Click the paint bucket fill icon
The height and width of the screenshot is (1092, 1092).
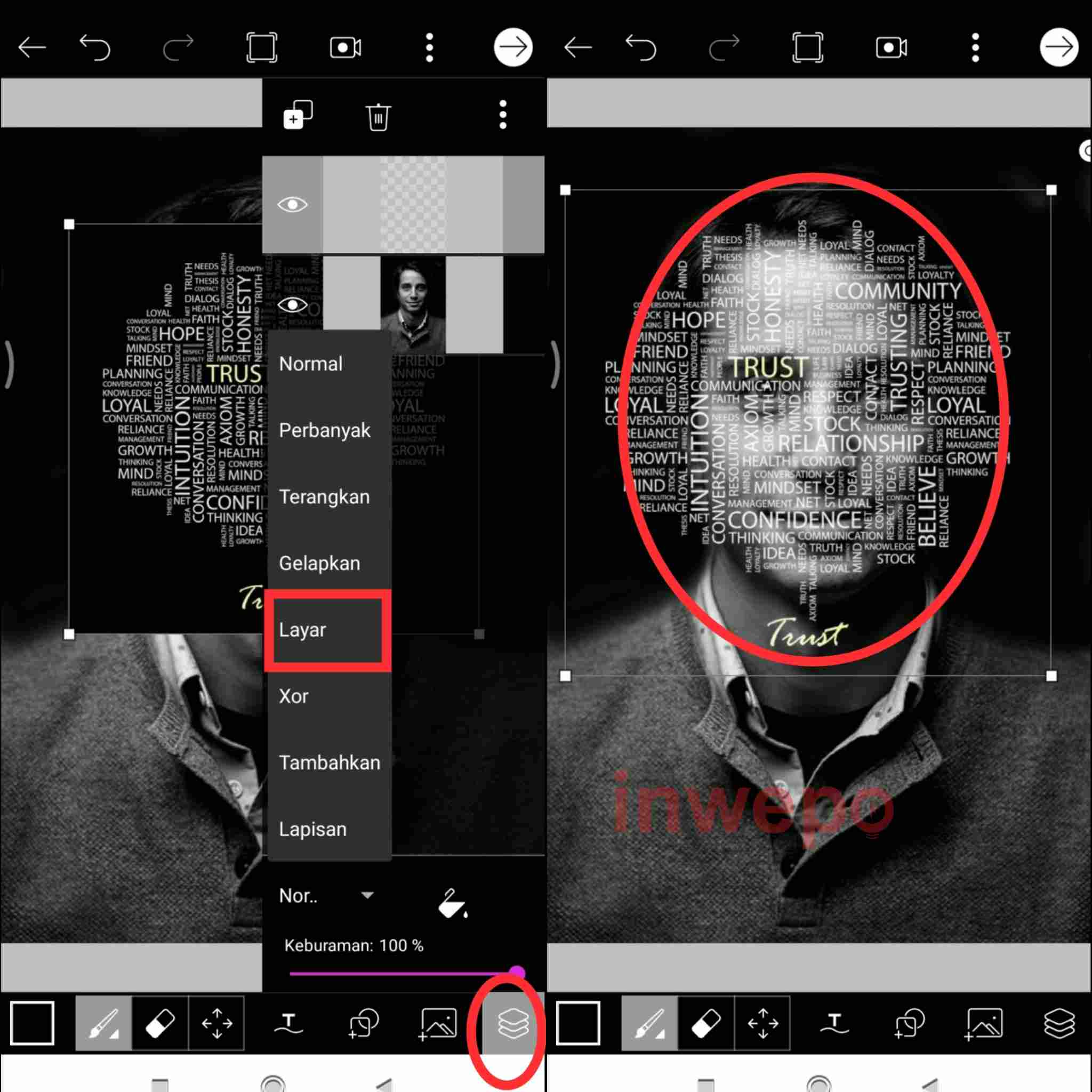pyautogui.click(x=452, y=903)
